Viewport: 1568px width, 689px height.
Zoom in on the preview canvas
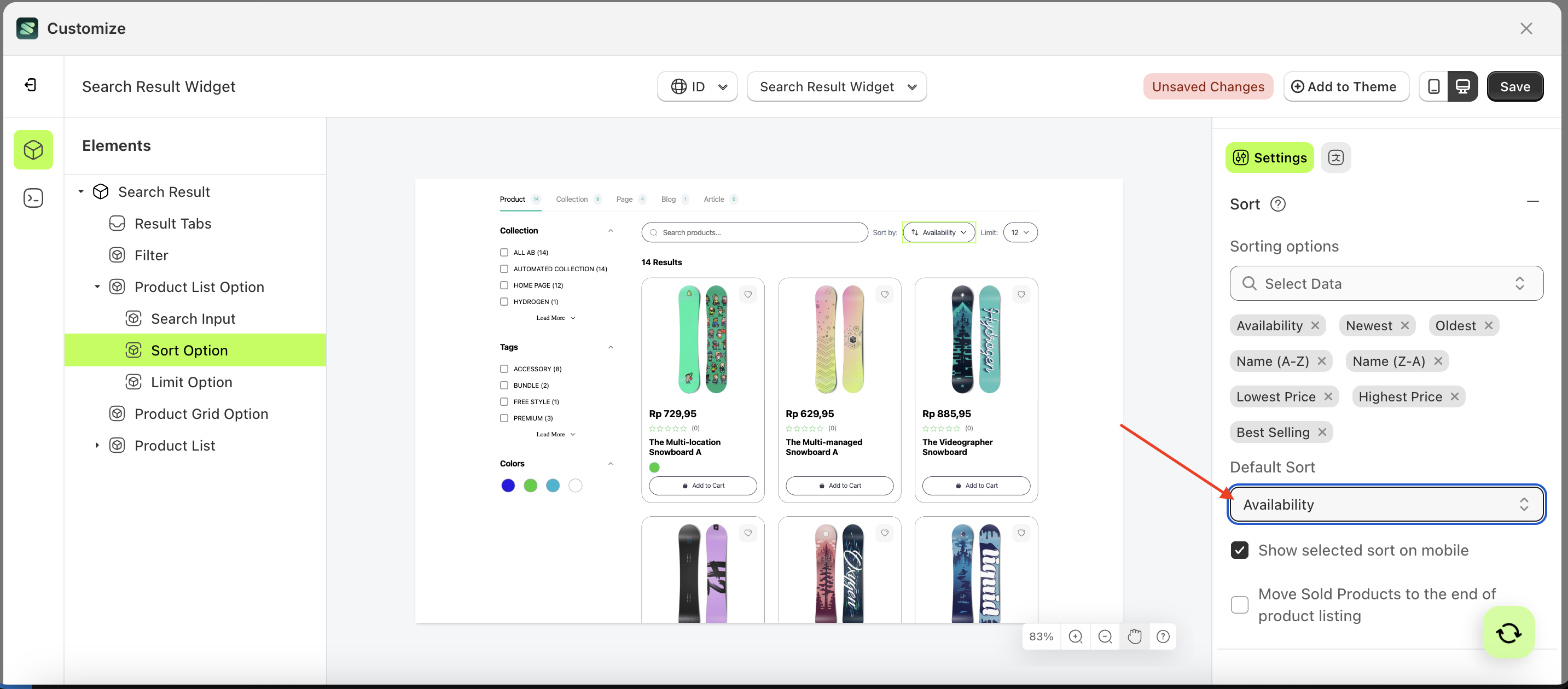1075,636
